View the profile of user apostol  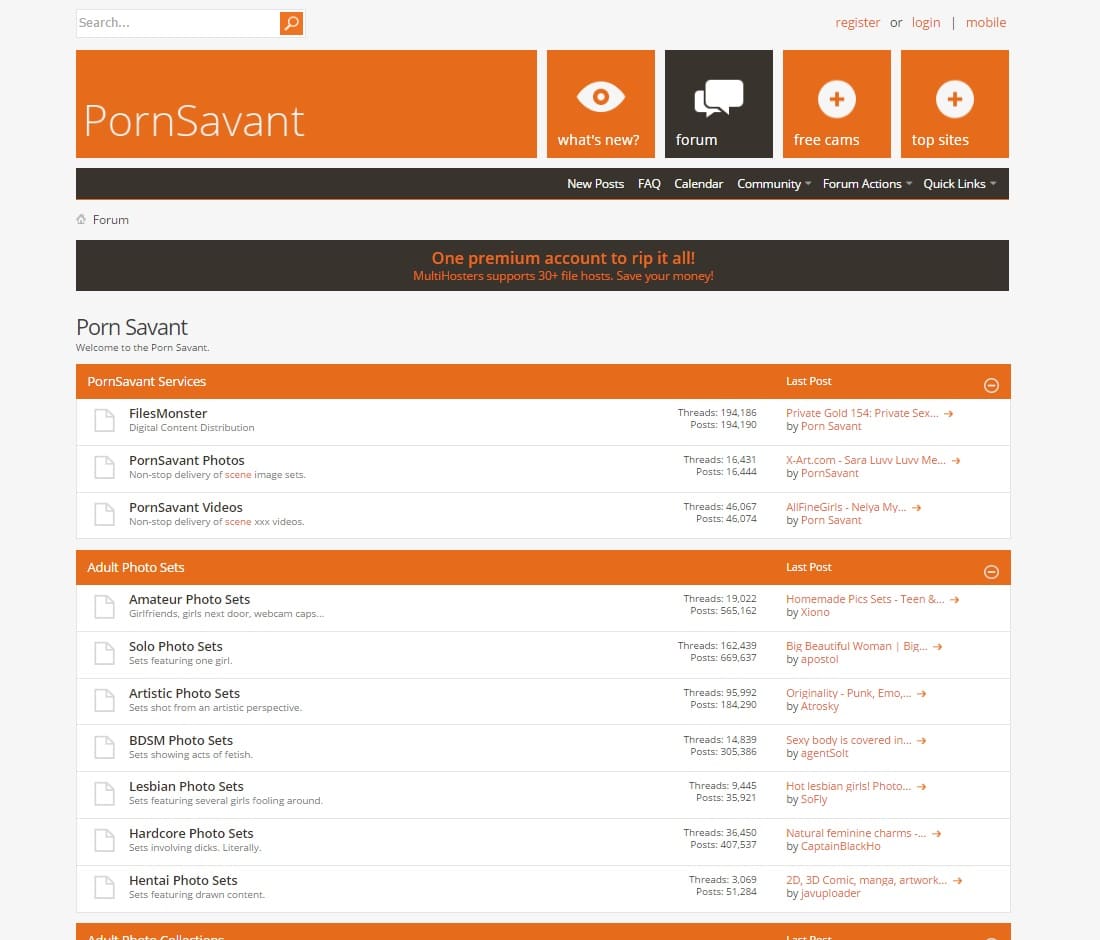(x=819, y=659)
